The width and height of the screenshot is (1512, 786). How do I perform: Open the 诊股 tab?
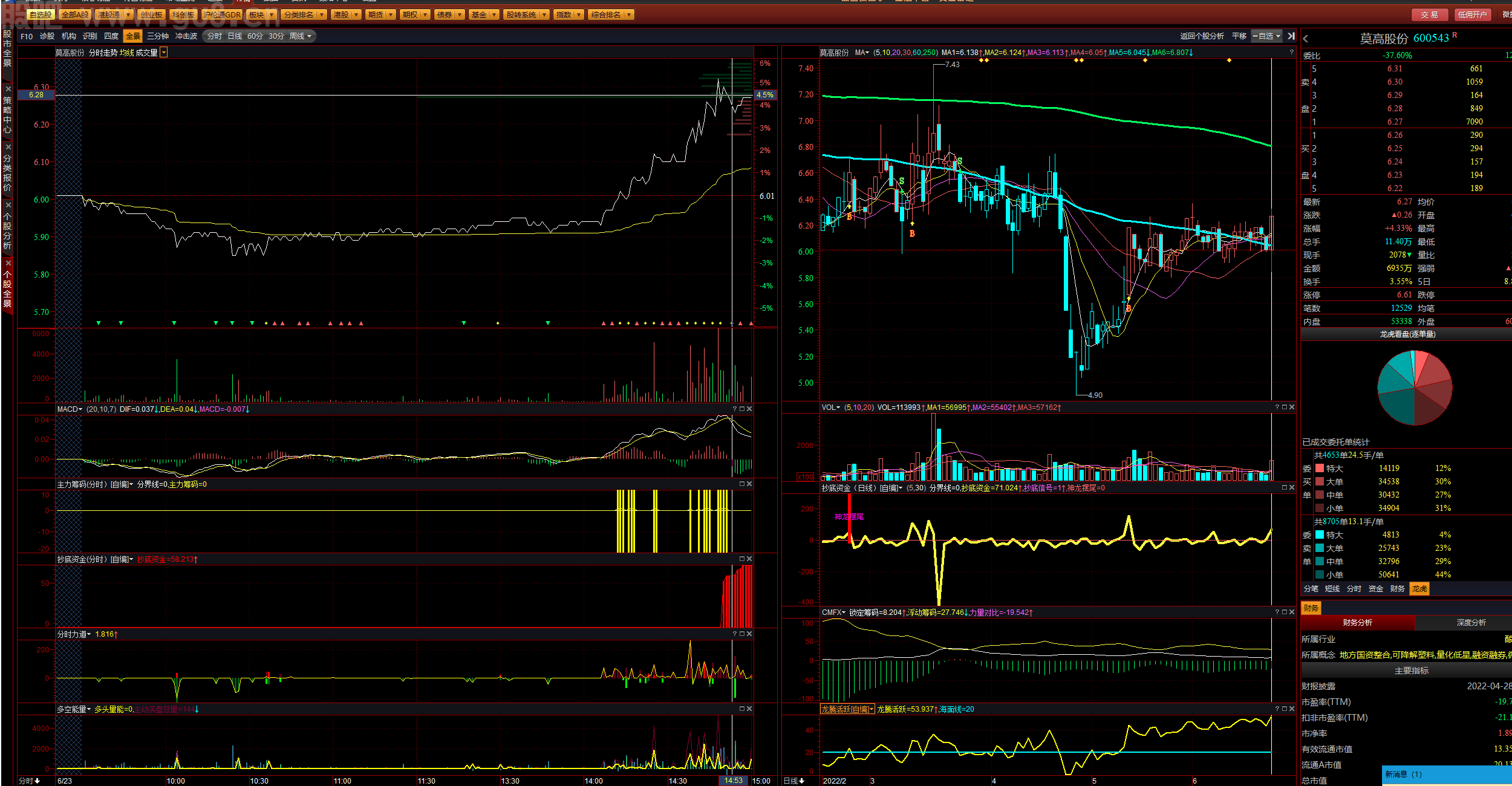pyautogui.click(x=47, y=36)
